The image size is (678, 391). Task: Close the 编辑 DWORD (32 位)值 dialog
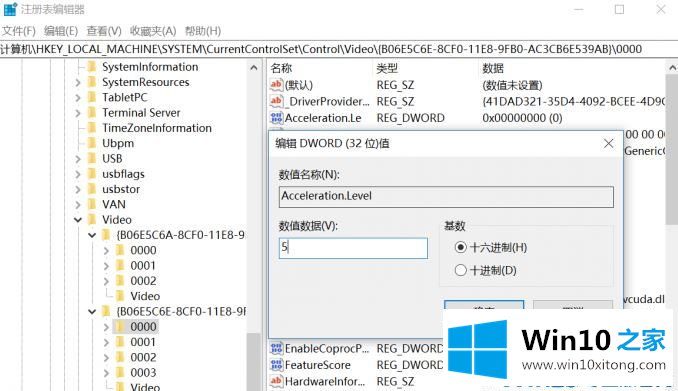(x=608, y=143)
